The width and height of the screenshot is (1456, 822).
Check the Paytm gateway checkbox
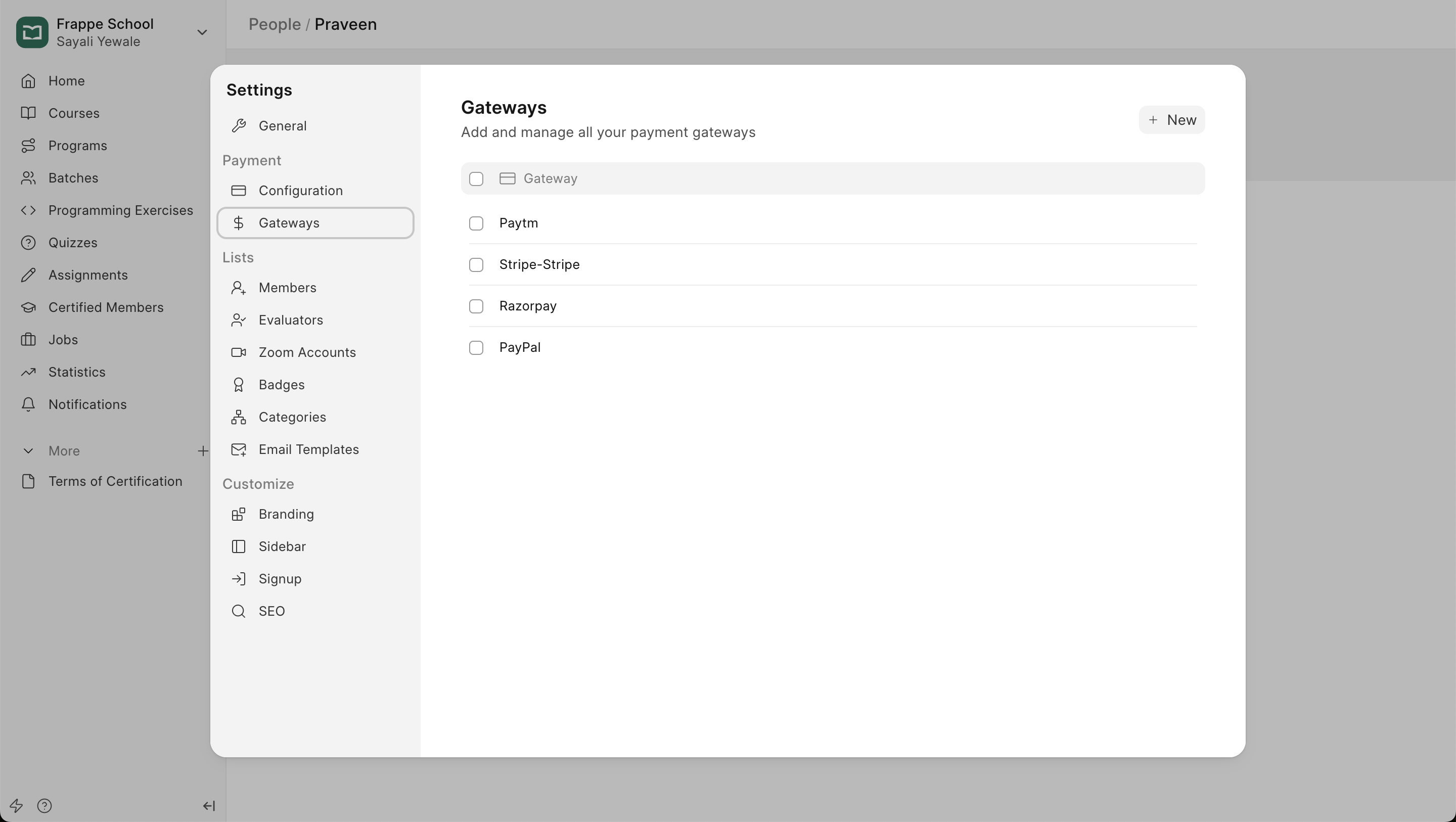coord(476,223)
